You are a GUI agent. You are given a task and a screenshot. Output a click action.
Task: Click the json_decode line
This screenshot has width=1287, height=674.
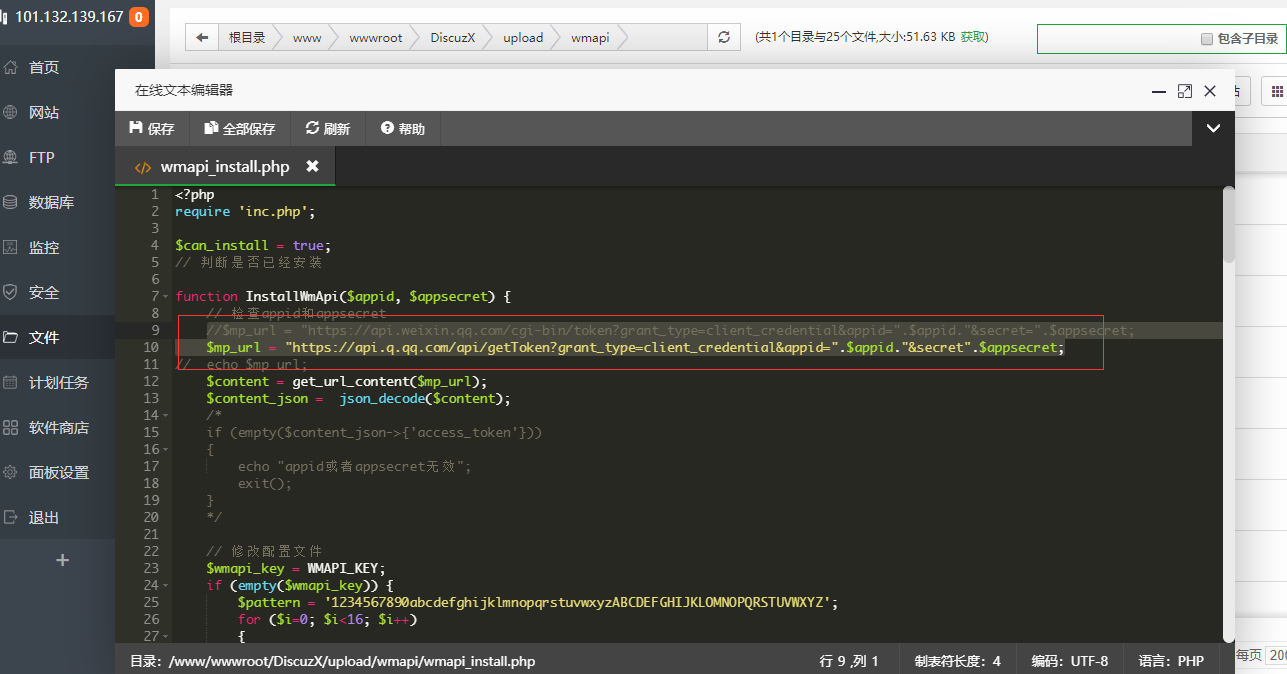coord(358,398)
